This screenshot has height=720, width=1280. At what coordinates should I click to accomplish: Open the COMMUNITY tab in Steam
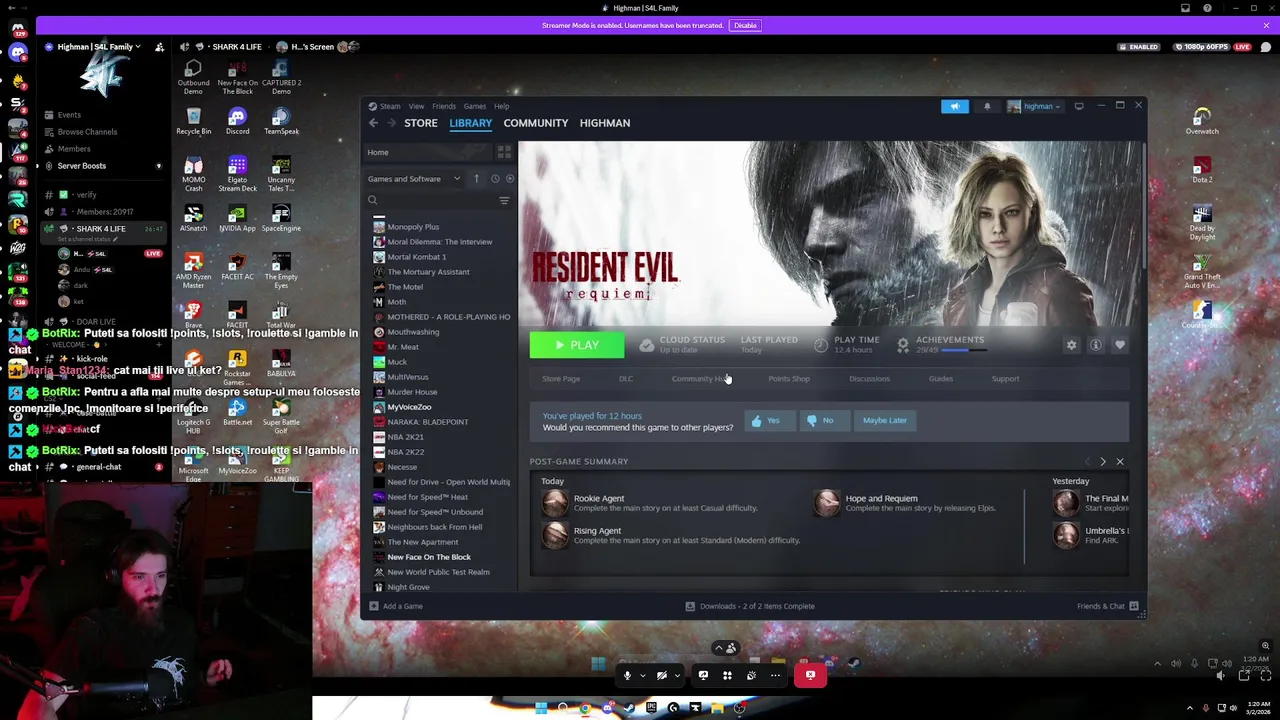tap(536, 123)
